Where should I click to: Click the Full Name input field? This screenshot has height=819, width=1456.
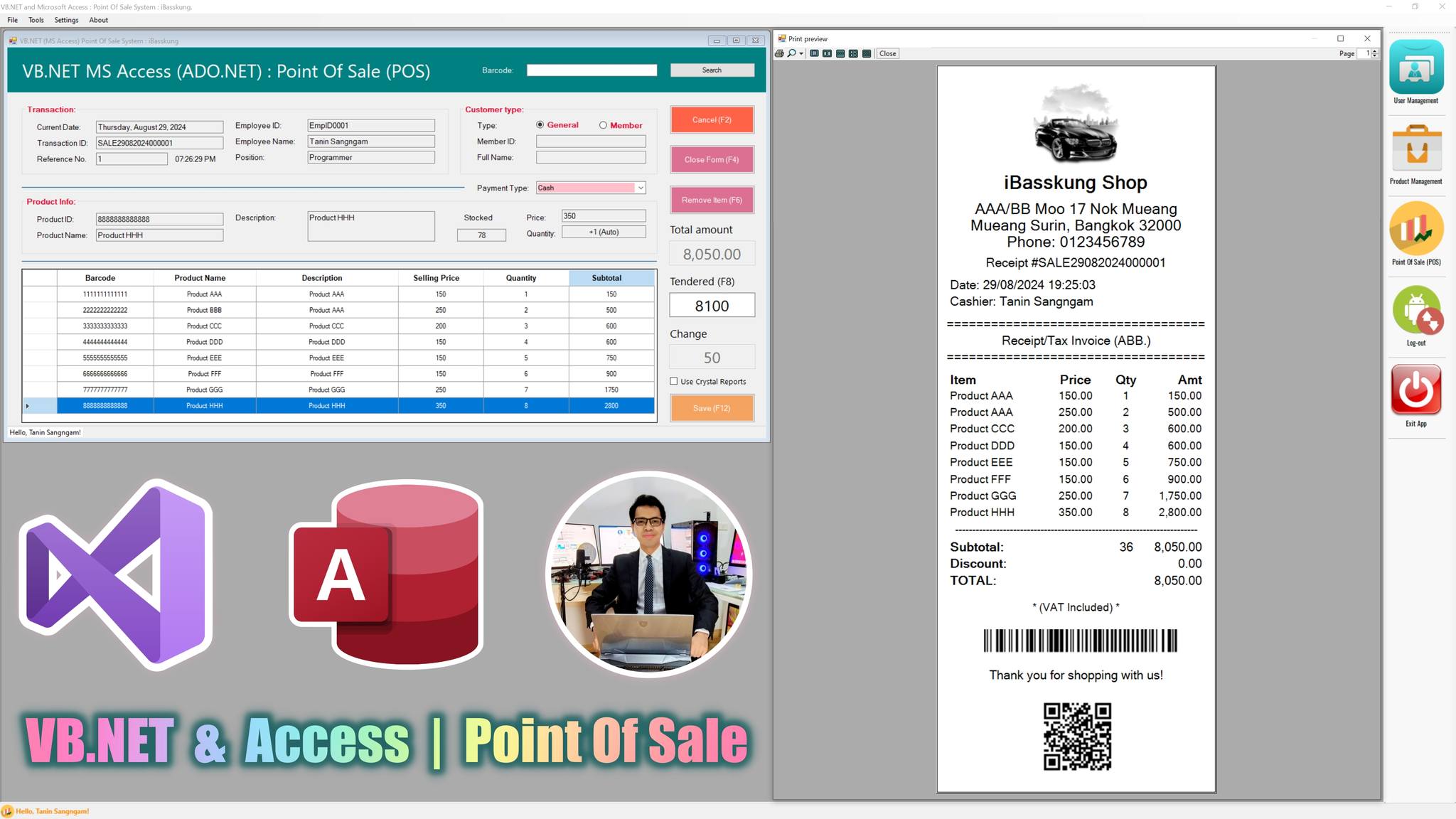(591, 157)
